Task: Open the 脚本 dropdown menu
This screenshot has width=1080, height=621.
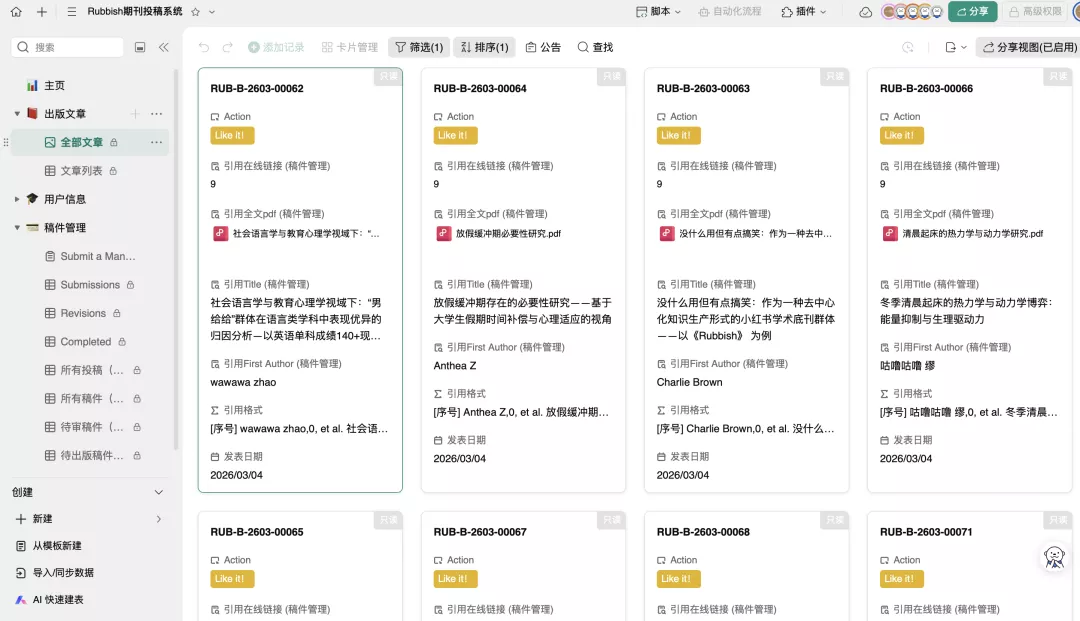Action: (x=659, y=12)
